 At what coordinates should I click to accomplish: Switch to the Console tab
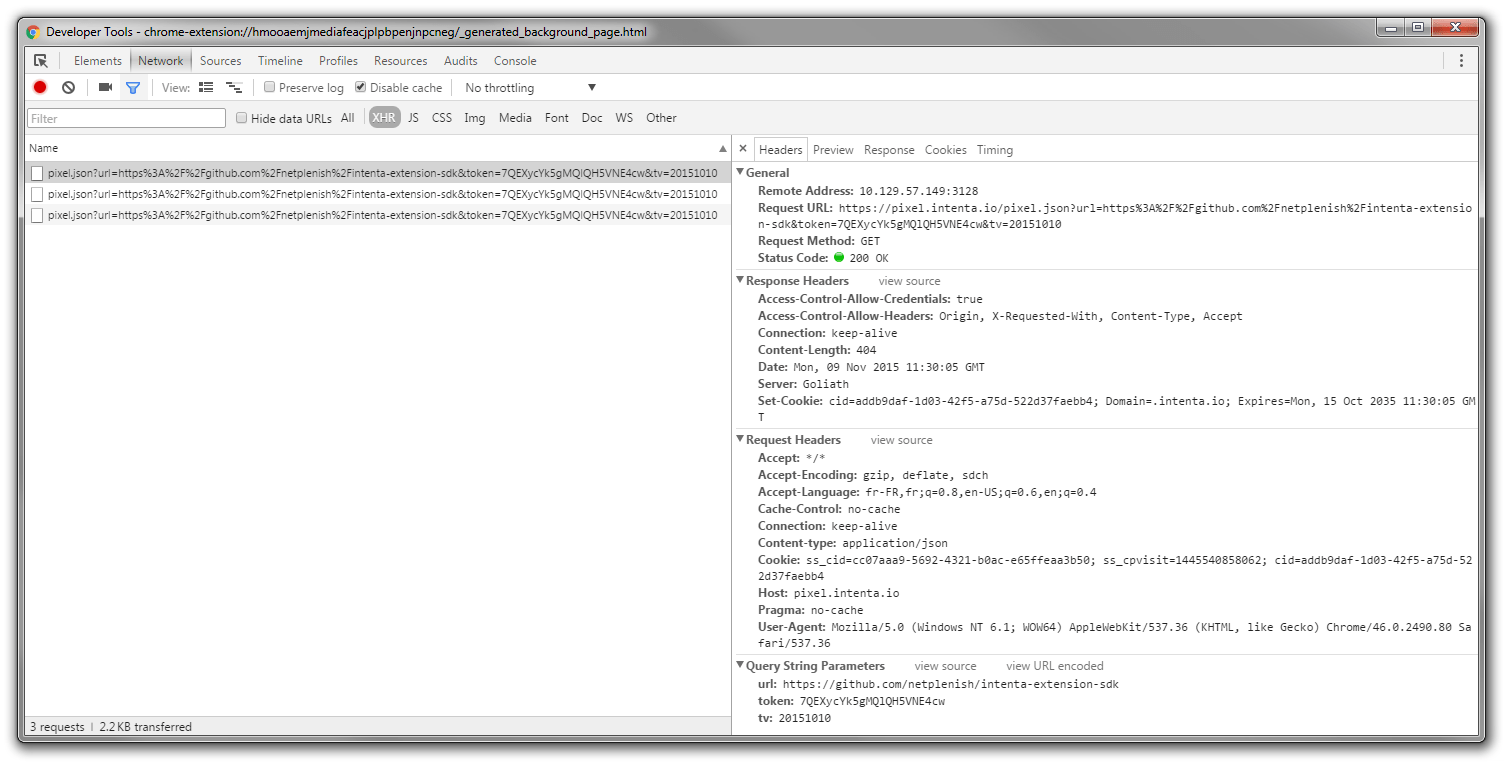pyautogui.click(x=515, y=60)
